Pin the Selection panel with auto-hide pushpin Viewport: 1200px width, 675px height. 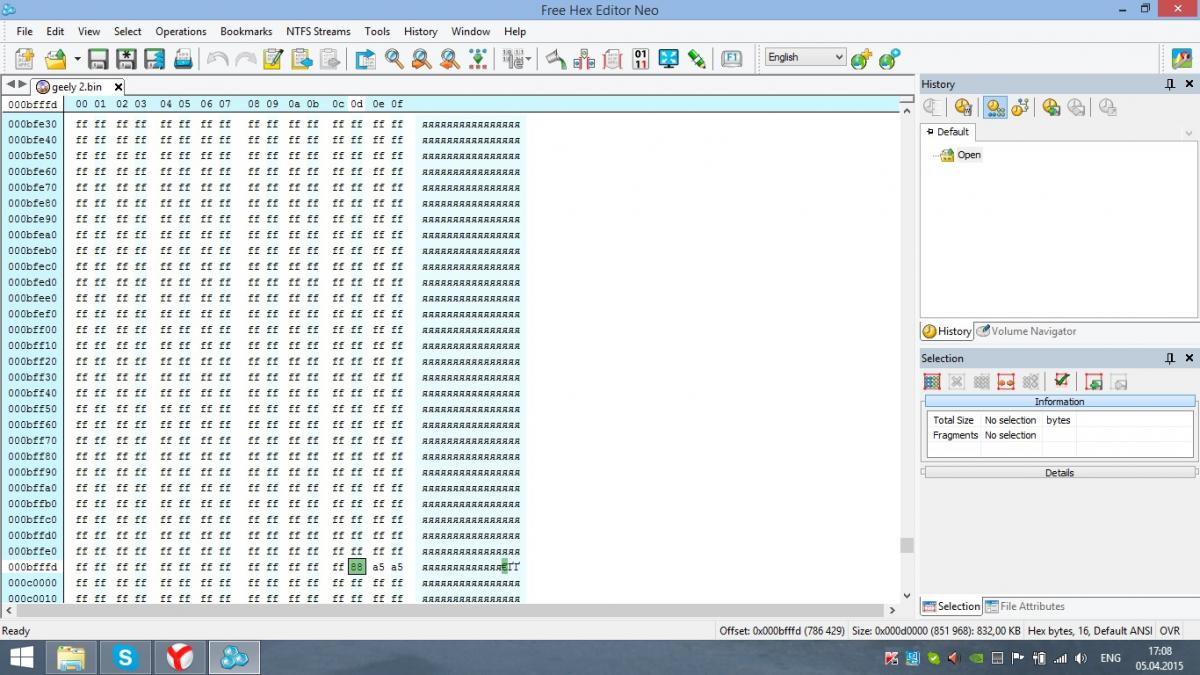(1170, 358)
